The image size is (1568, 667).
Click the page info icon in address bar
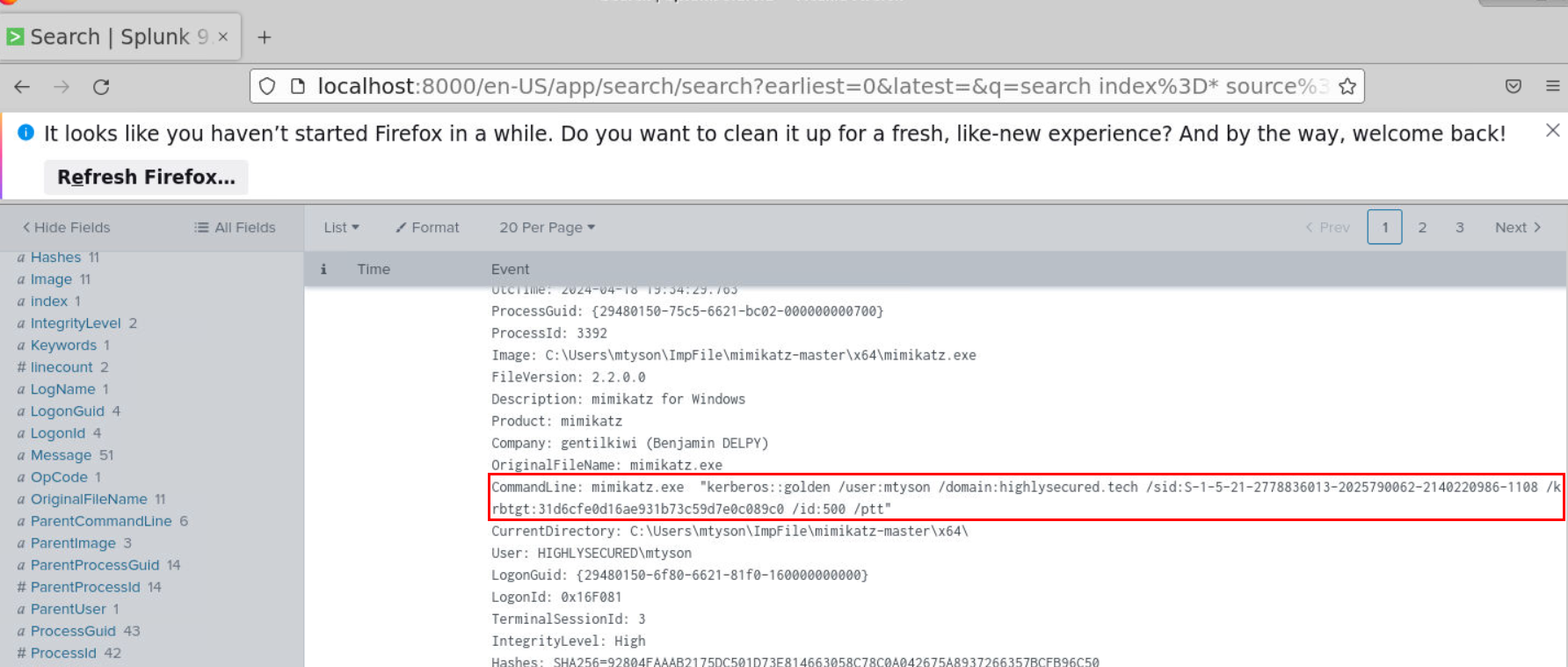tap(298, 86)
